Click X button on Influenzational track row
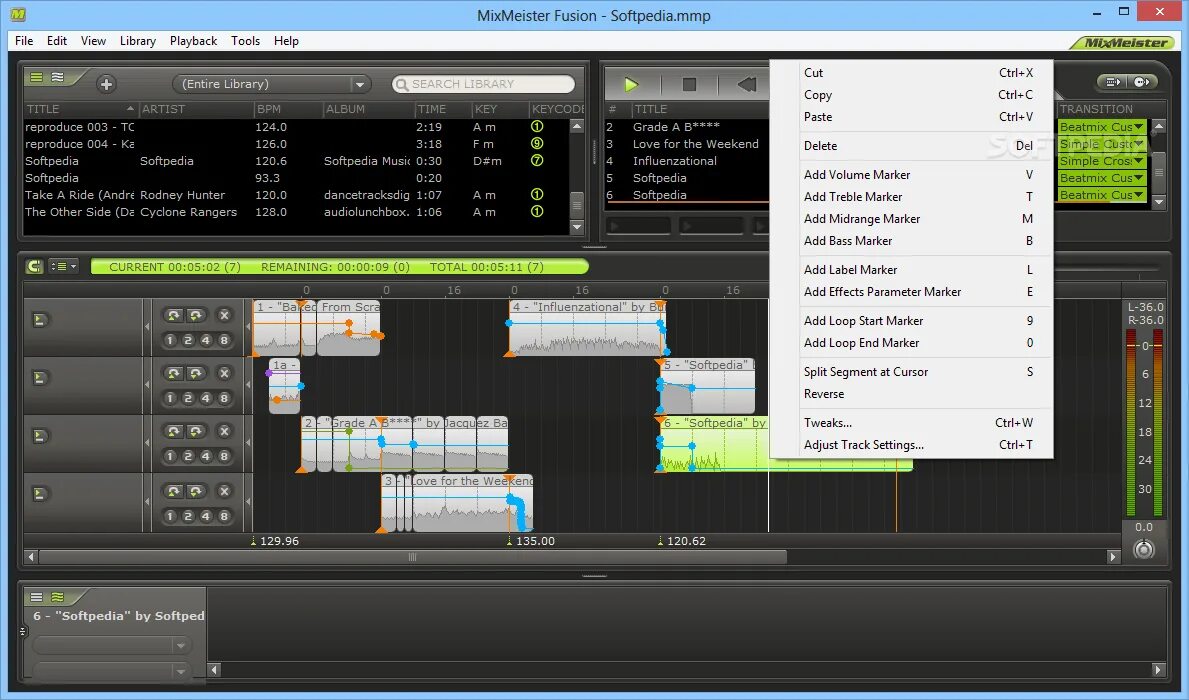This screenshot has height=700, width=1189. coord(224,315)
